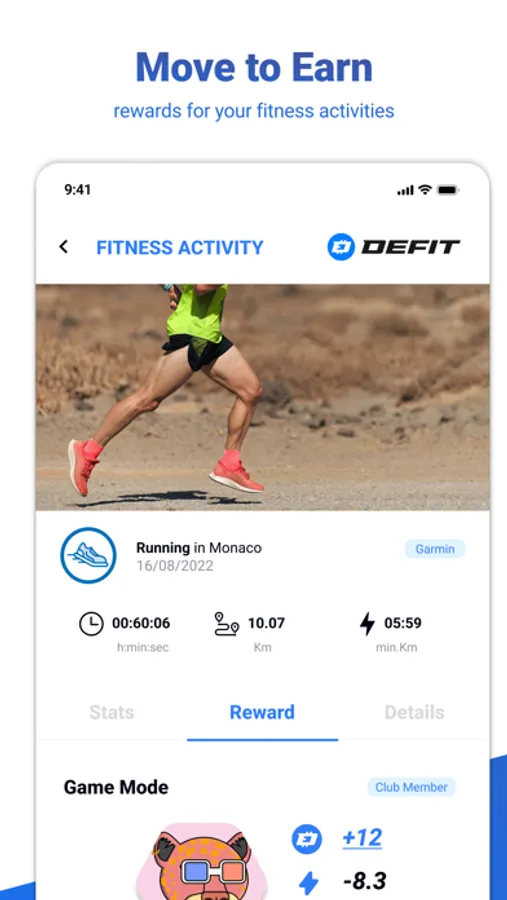This screenshot has height=900, width=507.
Task: Click the Club Member badge
Action: point(411,788)
